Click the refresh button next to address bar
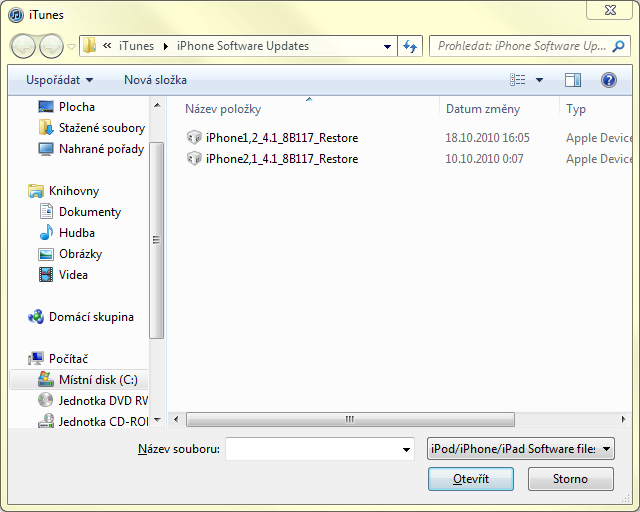 pos(410,46)
